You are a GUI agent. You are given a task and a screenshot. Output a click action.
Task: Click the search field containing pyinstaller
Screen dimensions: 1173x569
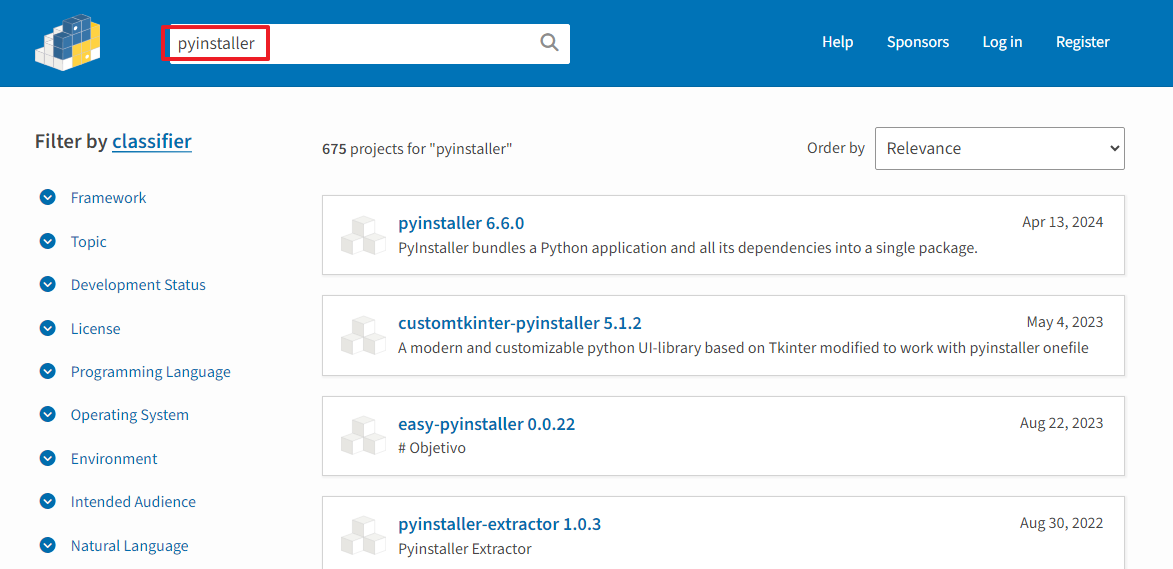pyautogui.click(x=370, y=43)
